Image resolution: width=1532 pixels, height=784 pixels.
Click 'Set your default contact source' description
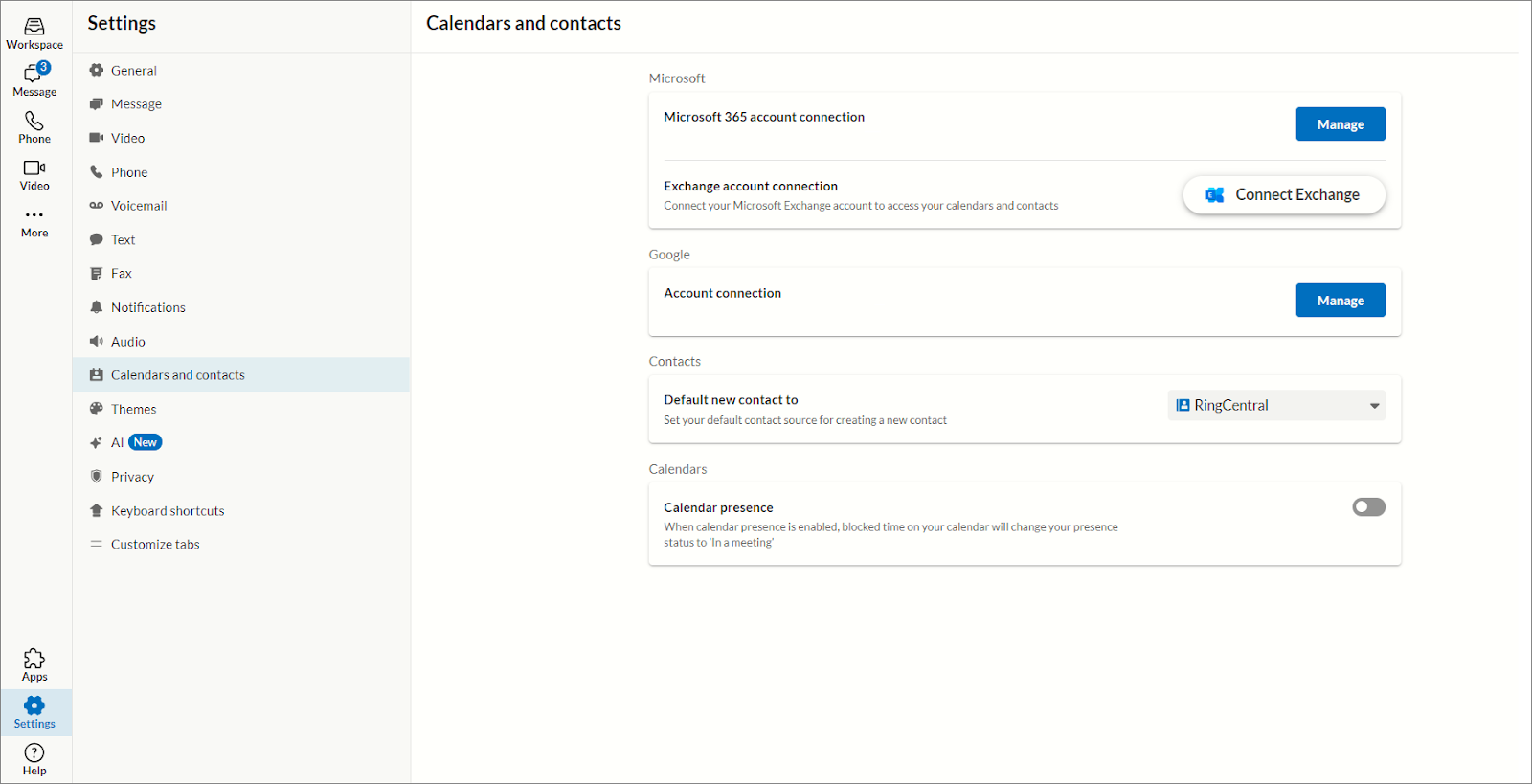pyautogui.click(x=805, y=420)
